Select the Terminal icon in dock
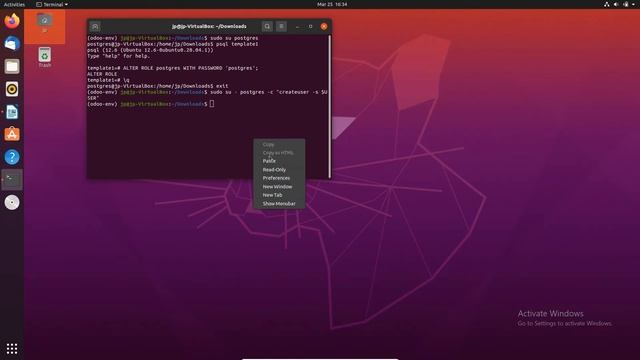Image resolution: width=640 pixels, height=360 pixels. pyautogui.click(x=12, y=180)
